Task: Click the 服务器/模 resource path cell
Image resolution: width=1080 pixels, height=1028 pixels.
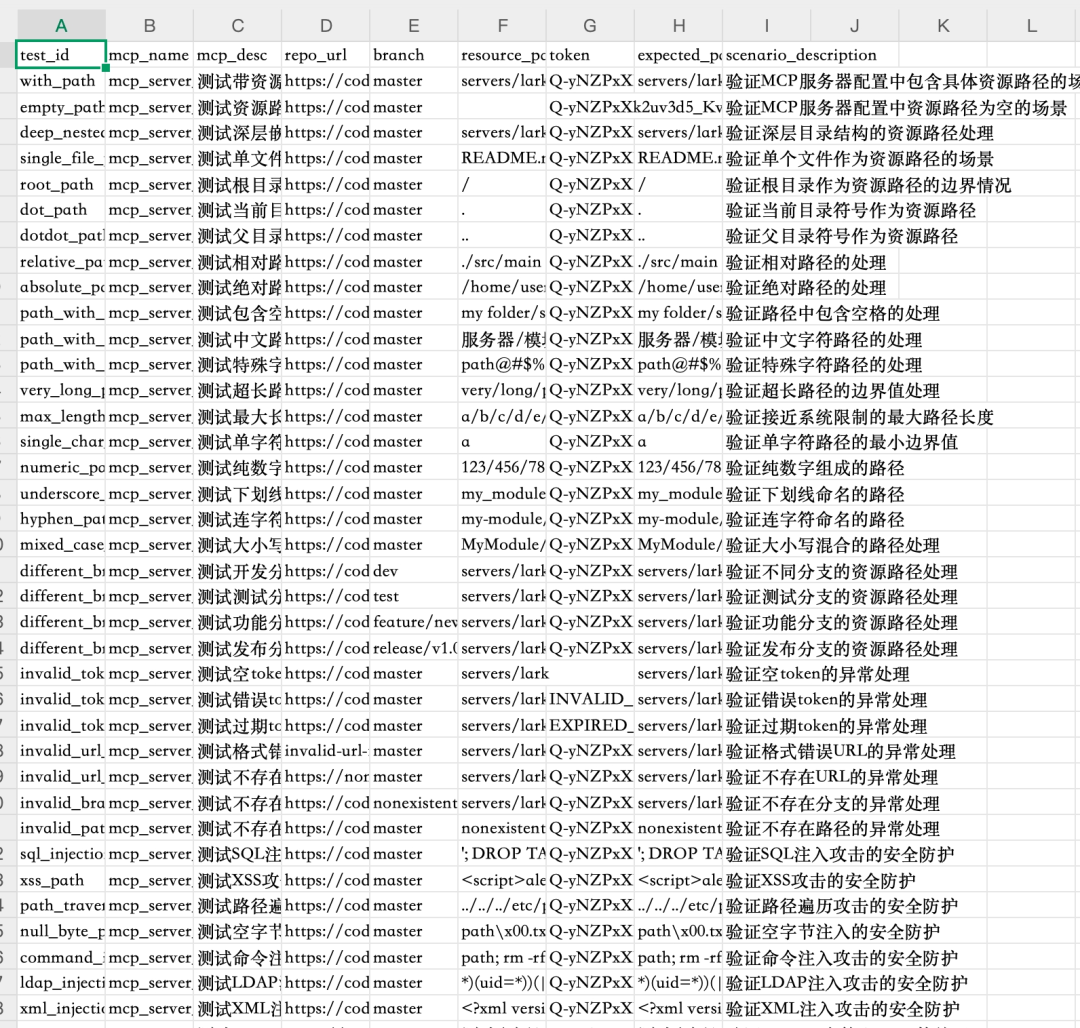Action: (x=502, y=339)
